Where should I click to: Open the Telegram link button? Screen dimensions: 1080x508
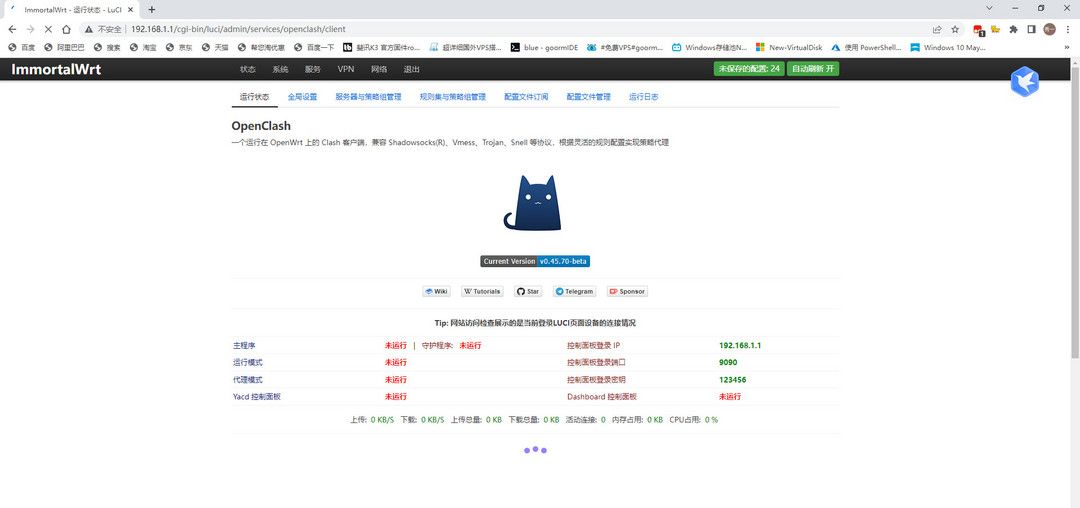[574, 291]
